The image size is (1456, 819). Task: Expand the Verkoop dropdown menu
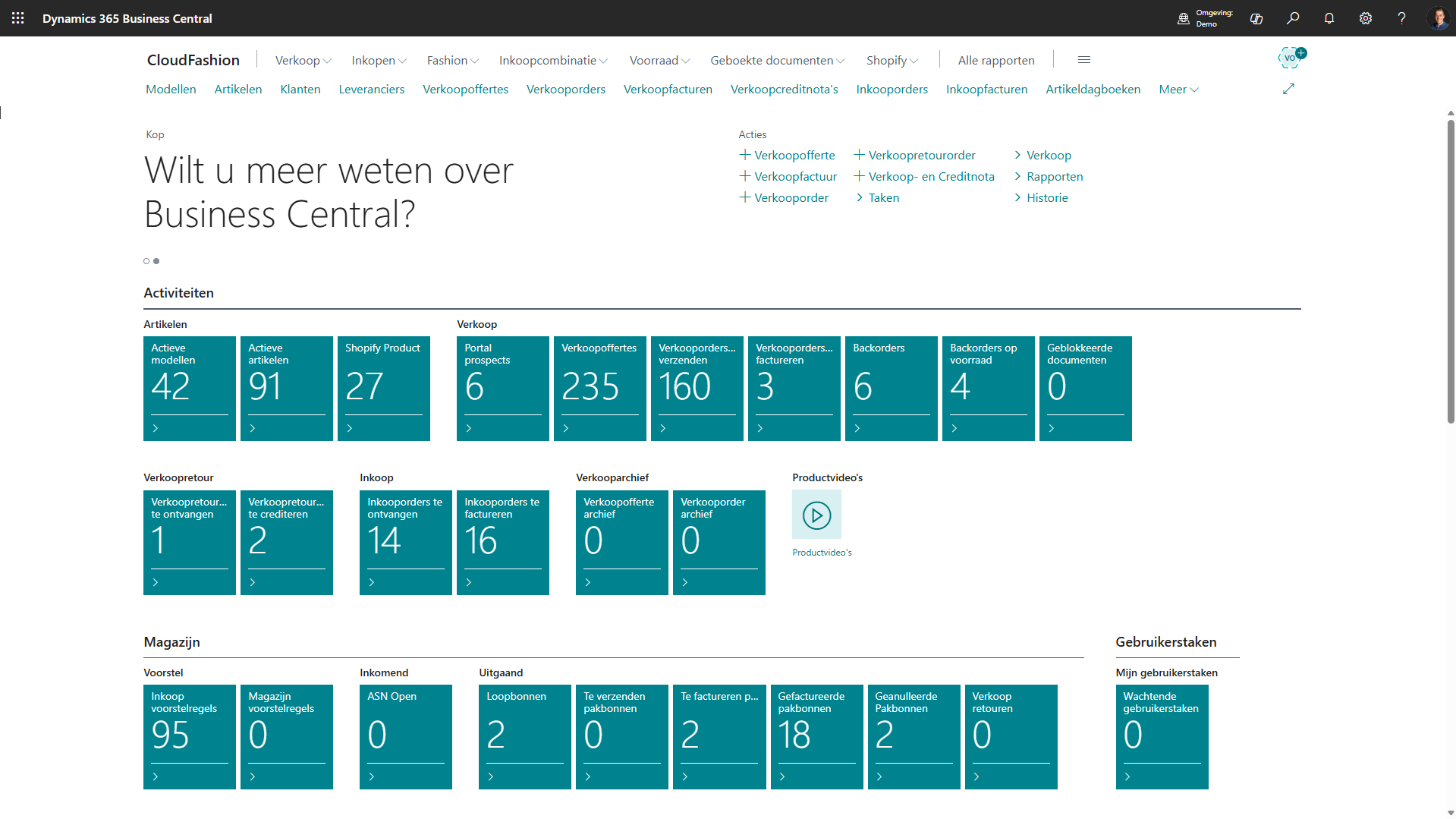tap(303, 60)
